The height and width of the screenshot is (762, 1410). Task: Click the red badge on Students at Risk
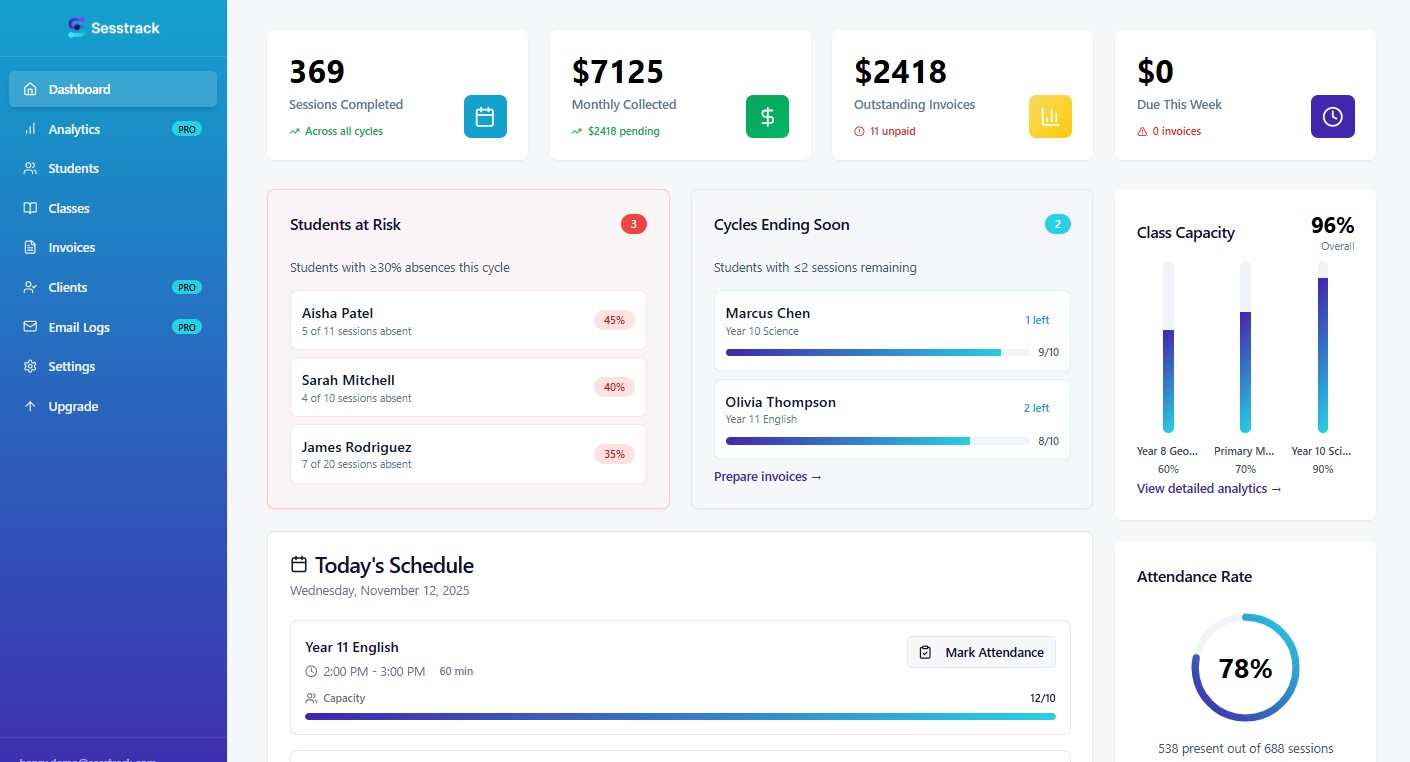coord(633,224)
